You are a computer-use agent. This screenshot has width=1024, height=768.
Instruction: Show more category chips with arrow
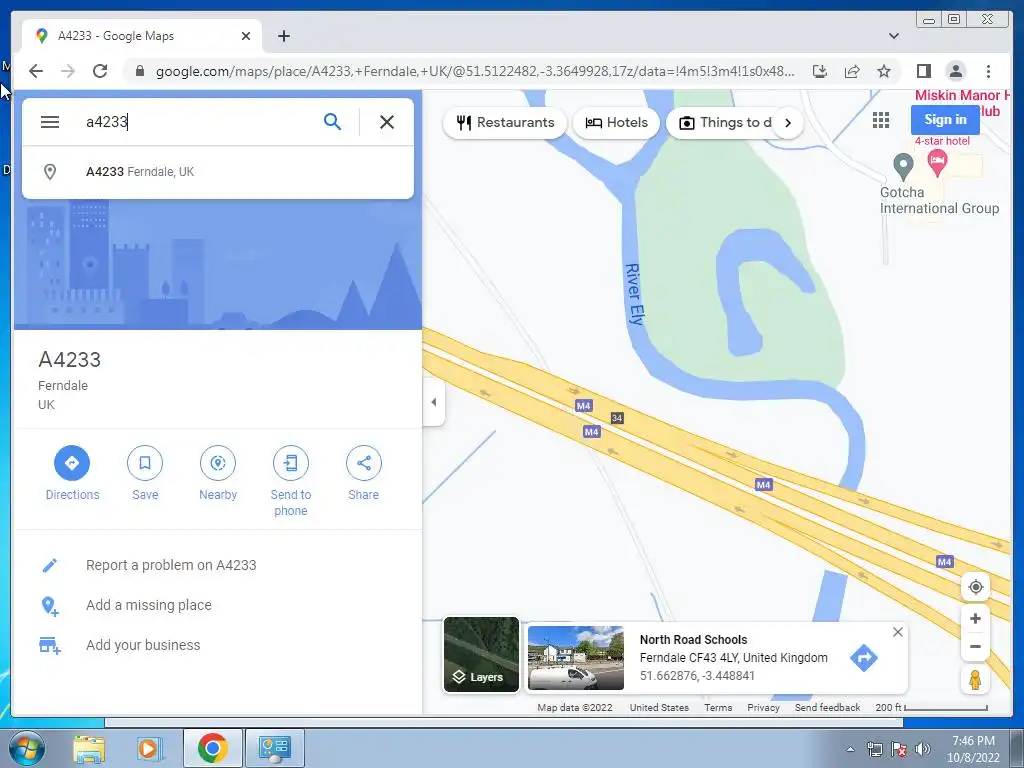[x=788, y=123]
